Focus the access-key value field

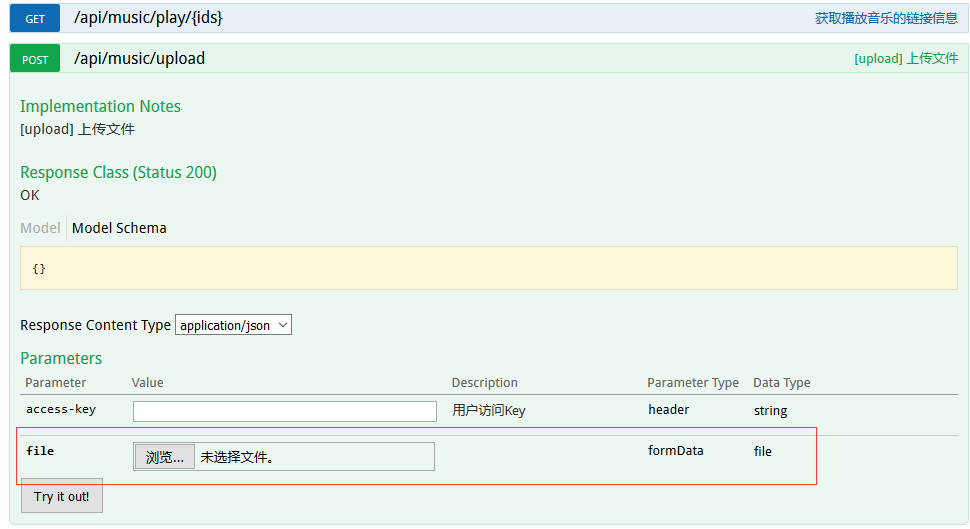point(285,411)
